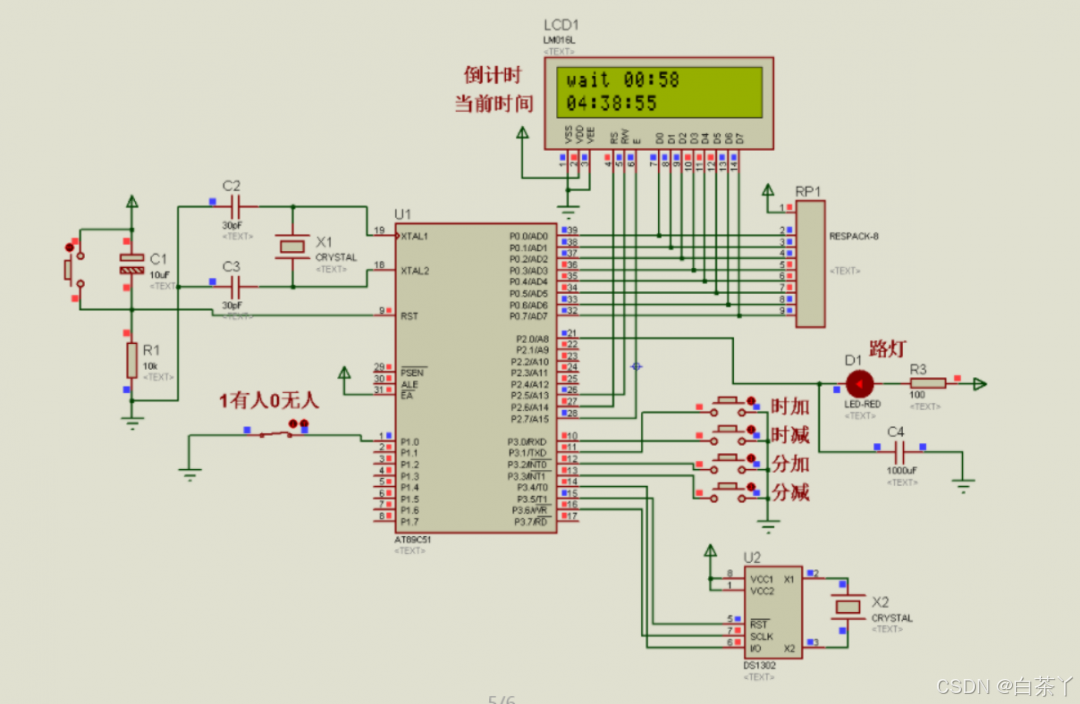
Task: Click the red LED D1 street lamp
Action: point(860,384)
